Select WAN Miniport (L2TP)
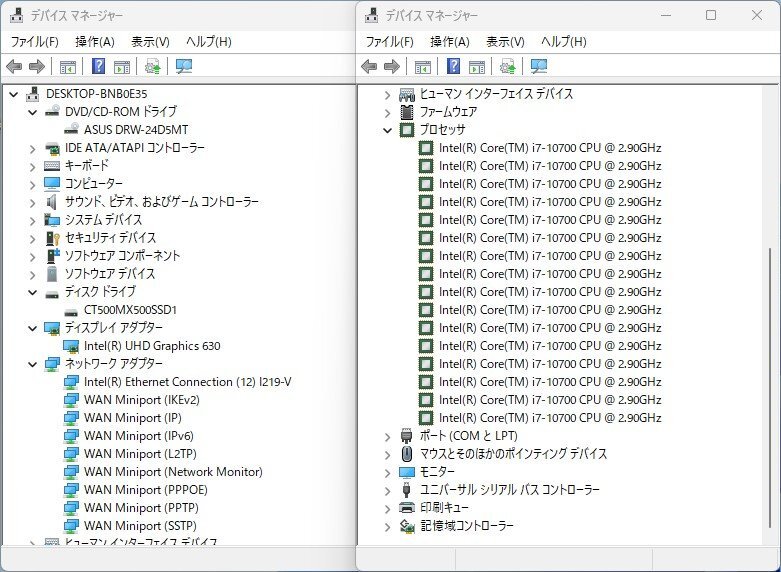The width and height of the screenshot is (781, 572). click(140, 454)
